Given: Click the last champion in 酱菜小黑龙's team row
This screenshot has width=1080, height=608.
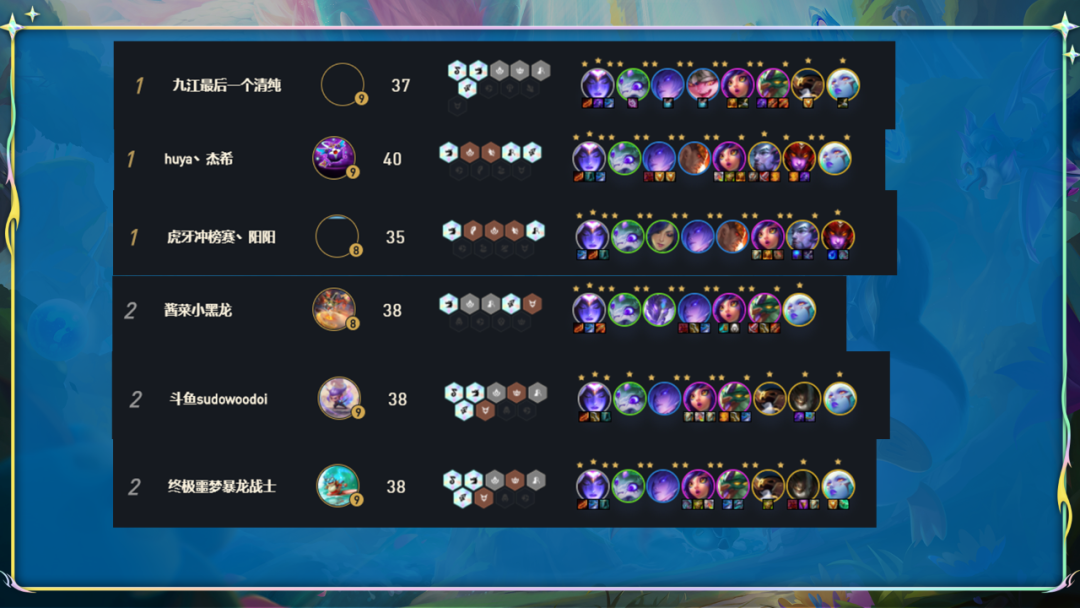Looking at the screenshot, I should 799,308.
